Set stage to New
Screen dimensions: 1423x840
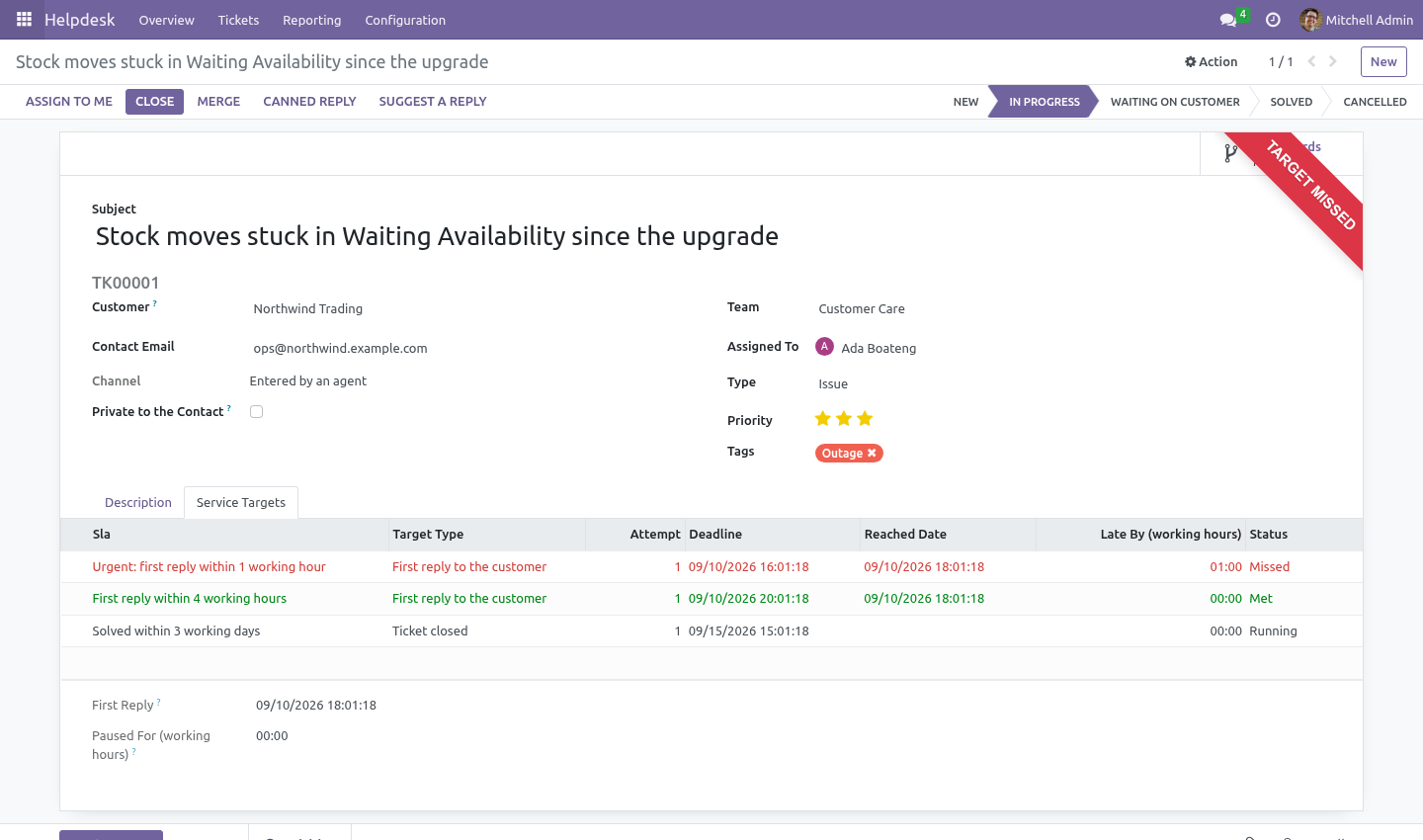pos(965,102)
